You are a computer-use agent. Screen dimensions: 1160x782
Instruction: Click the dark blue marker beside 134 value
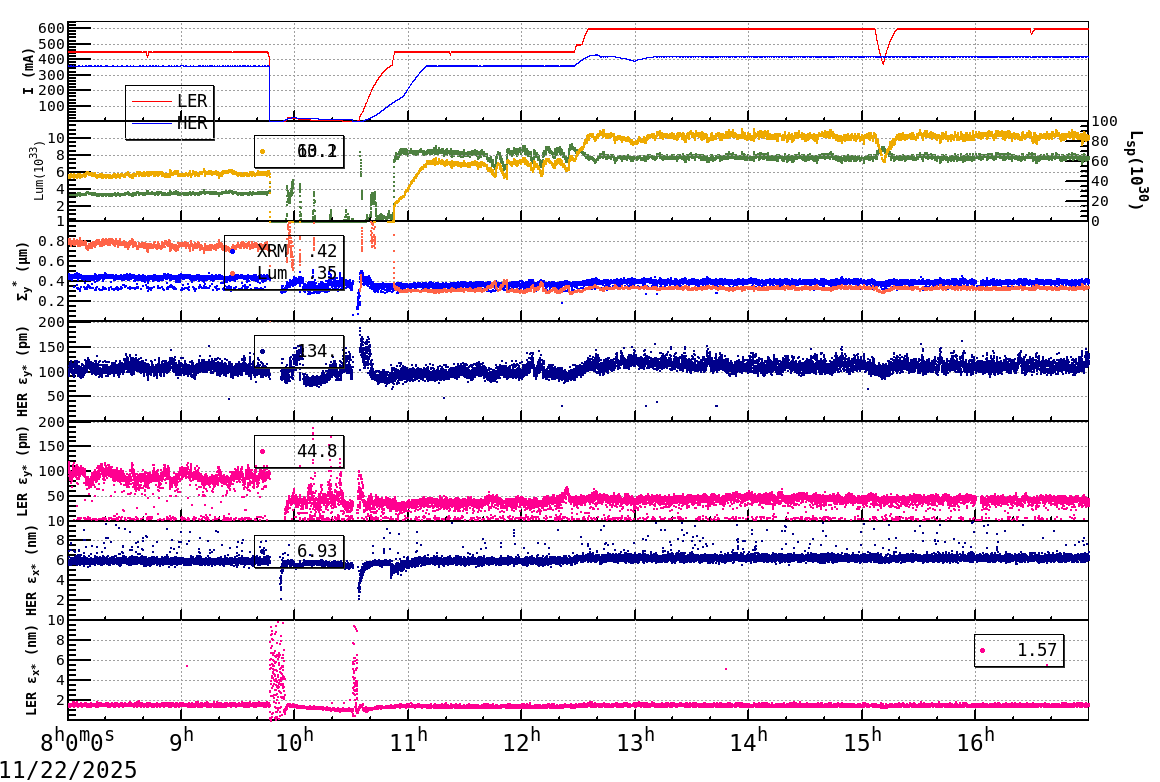[x=262, y=351]
